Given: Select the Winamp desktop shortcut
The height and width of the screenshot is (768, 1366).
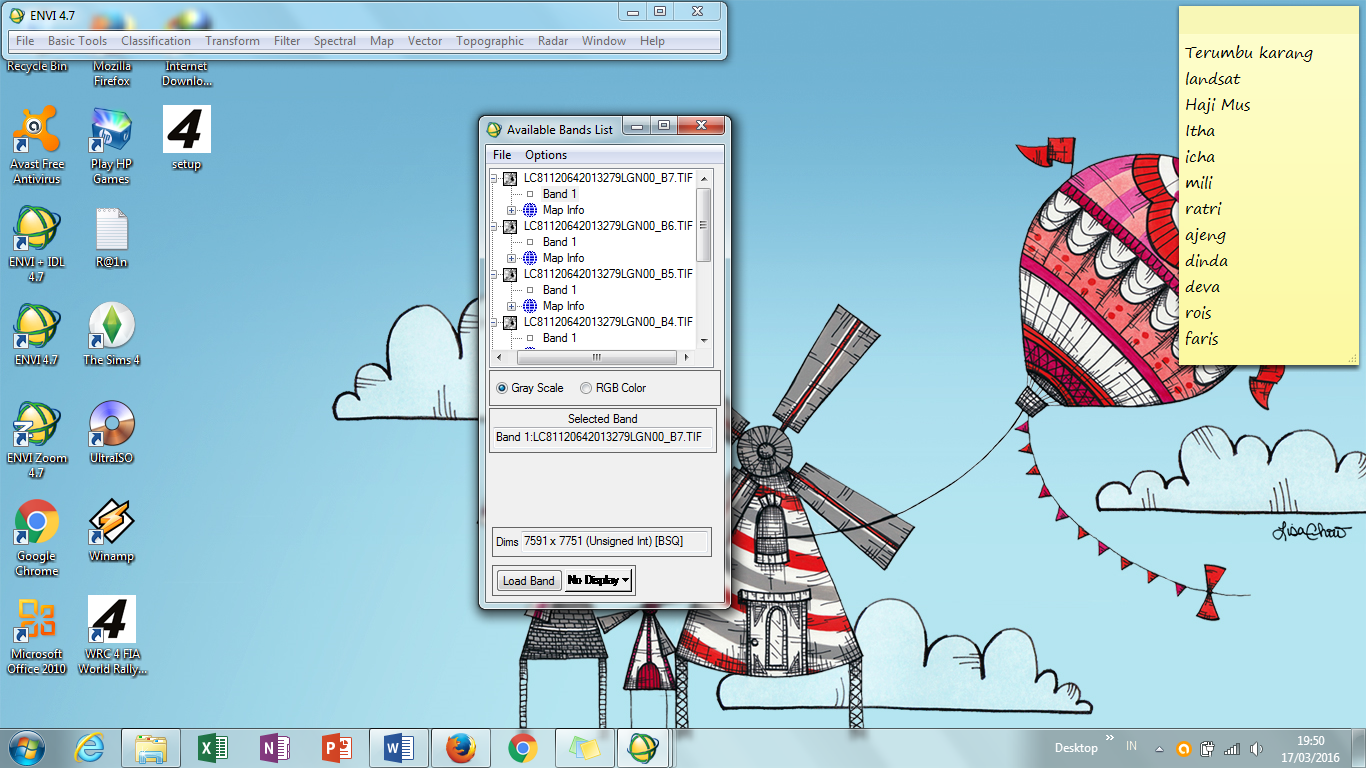Looking at the screenshot, I should click(x=111, y=530).
